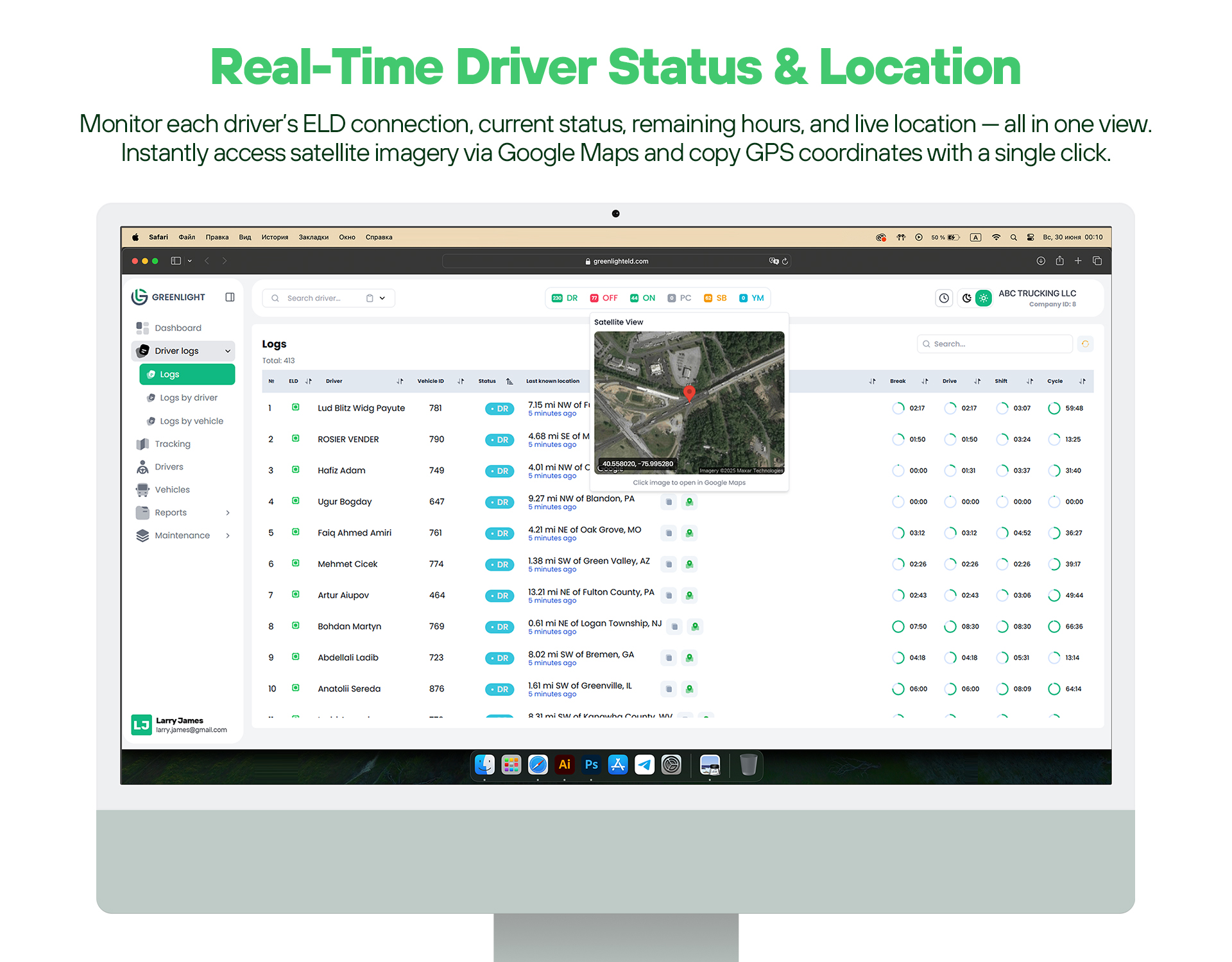The height and width of the screenshot is (962, 1232).
Task: Open driver Anatolii Sereda
Action: [349, 689]
